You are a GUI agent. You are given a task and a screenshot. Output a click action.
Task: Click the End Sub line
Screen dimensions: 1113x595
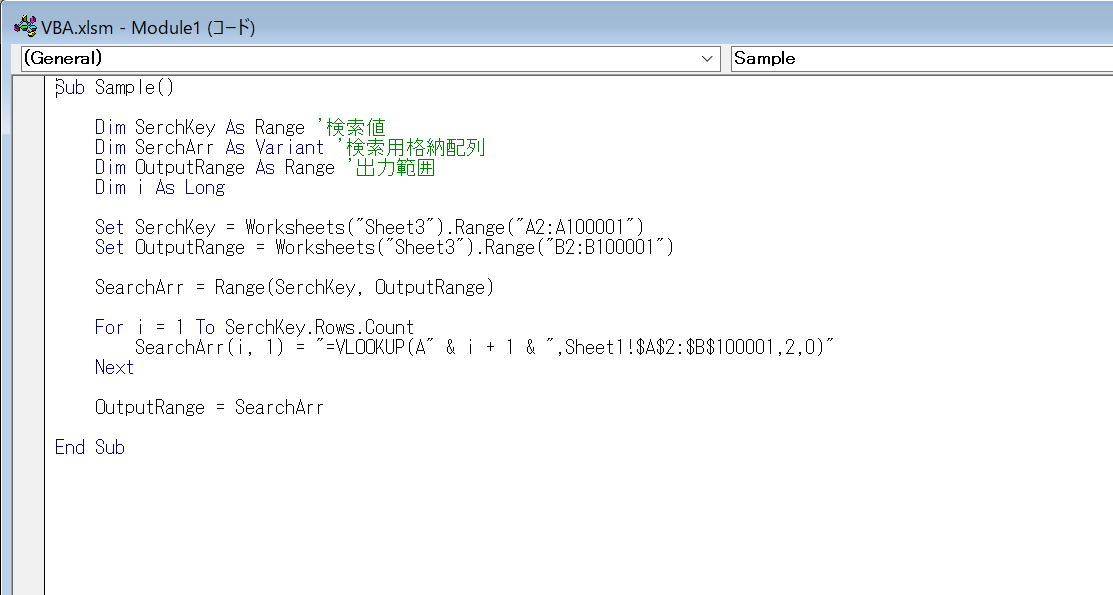89,447
